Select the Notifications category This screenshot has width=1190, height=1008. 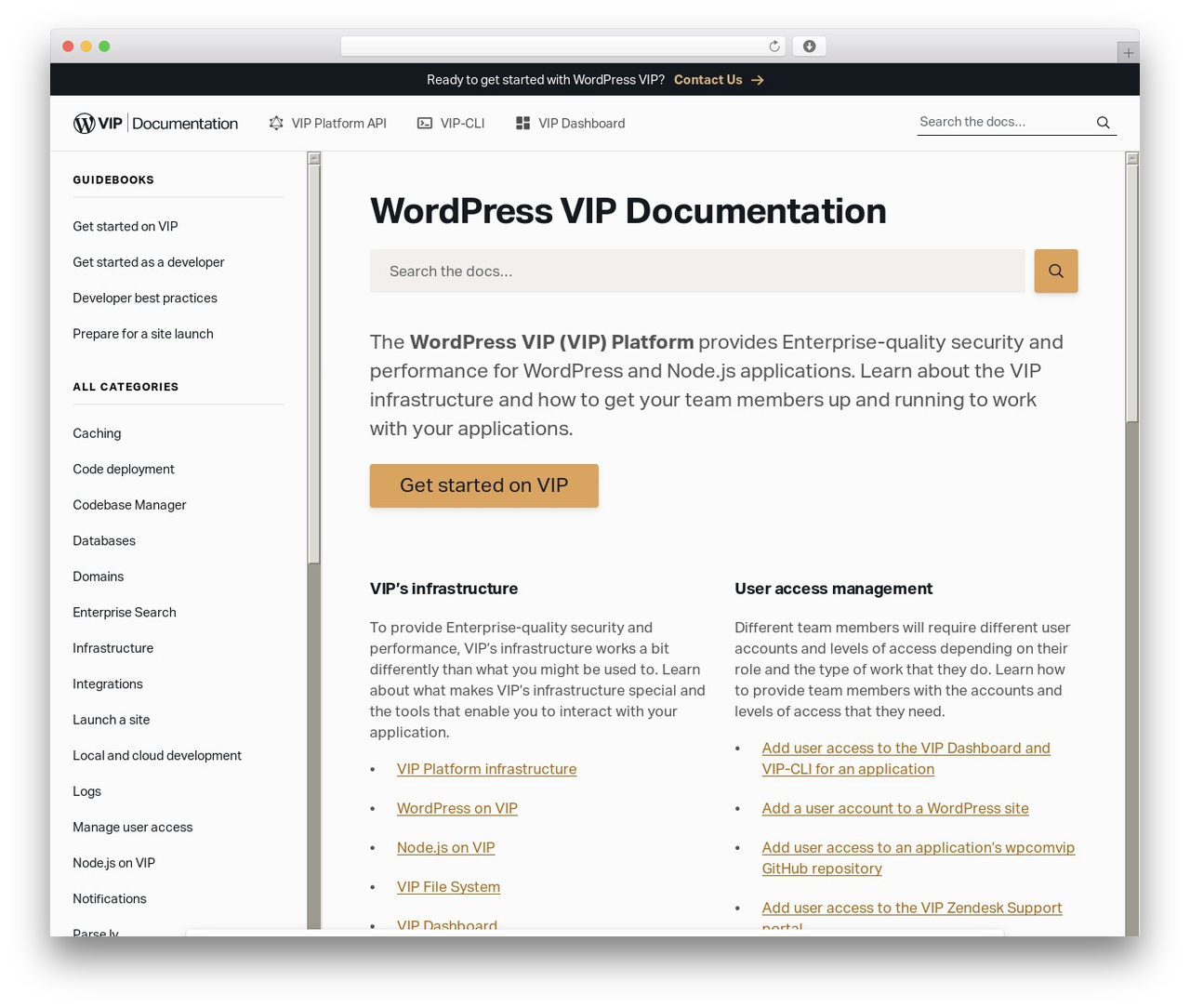[x=110, y=898]
